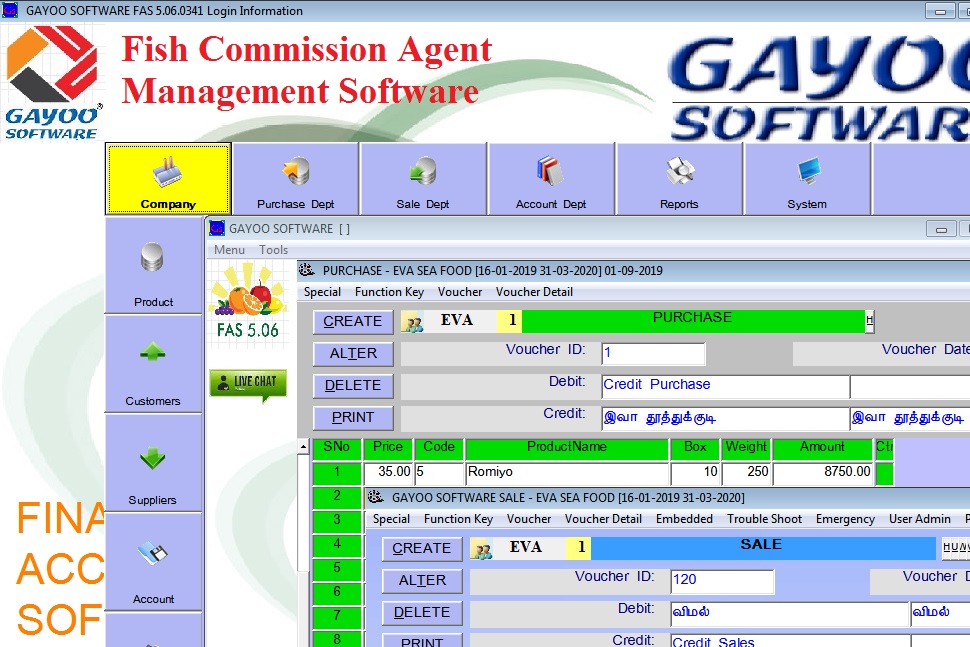Open the Trouble Shoot menu
Image resolution: width=970 pixels, height=647 pixels.
[765, 519]
